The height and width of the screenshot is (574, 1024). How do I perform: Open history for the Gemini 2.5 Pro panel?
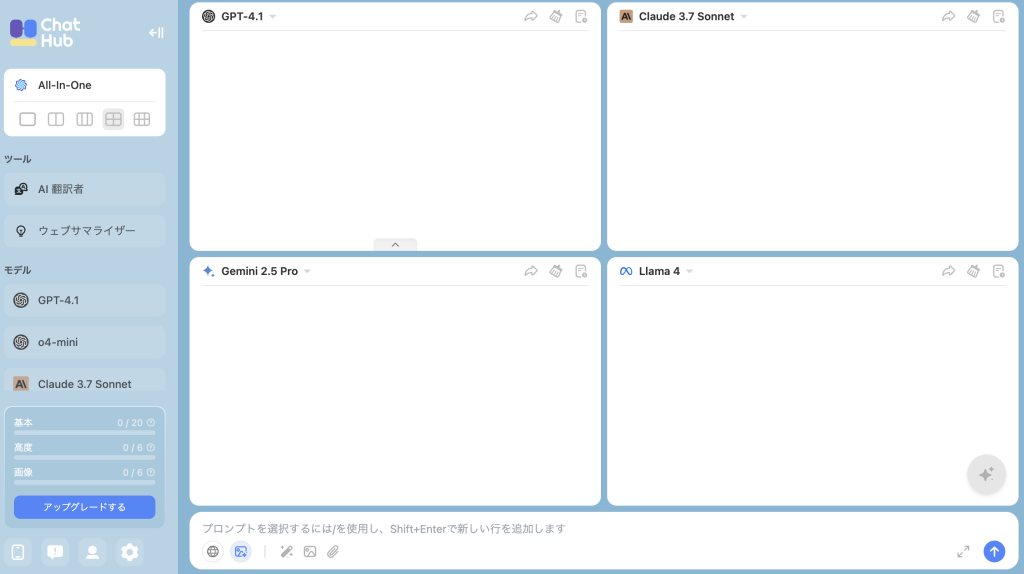pyautogui.click(x=581, y=272)
